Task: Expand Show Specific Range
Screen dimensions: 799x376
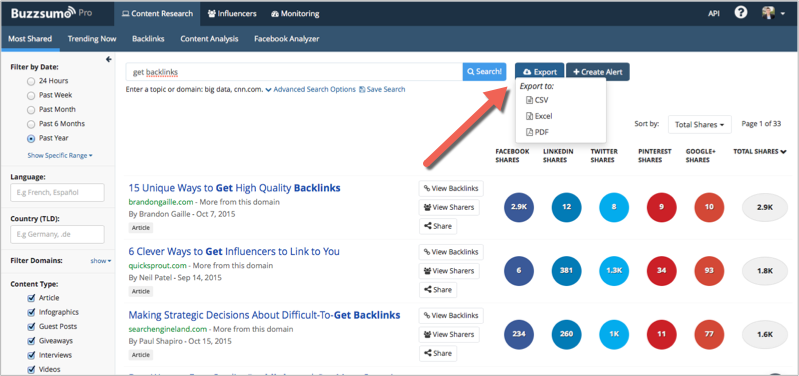Action: [x=60, y=155]
